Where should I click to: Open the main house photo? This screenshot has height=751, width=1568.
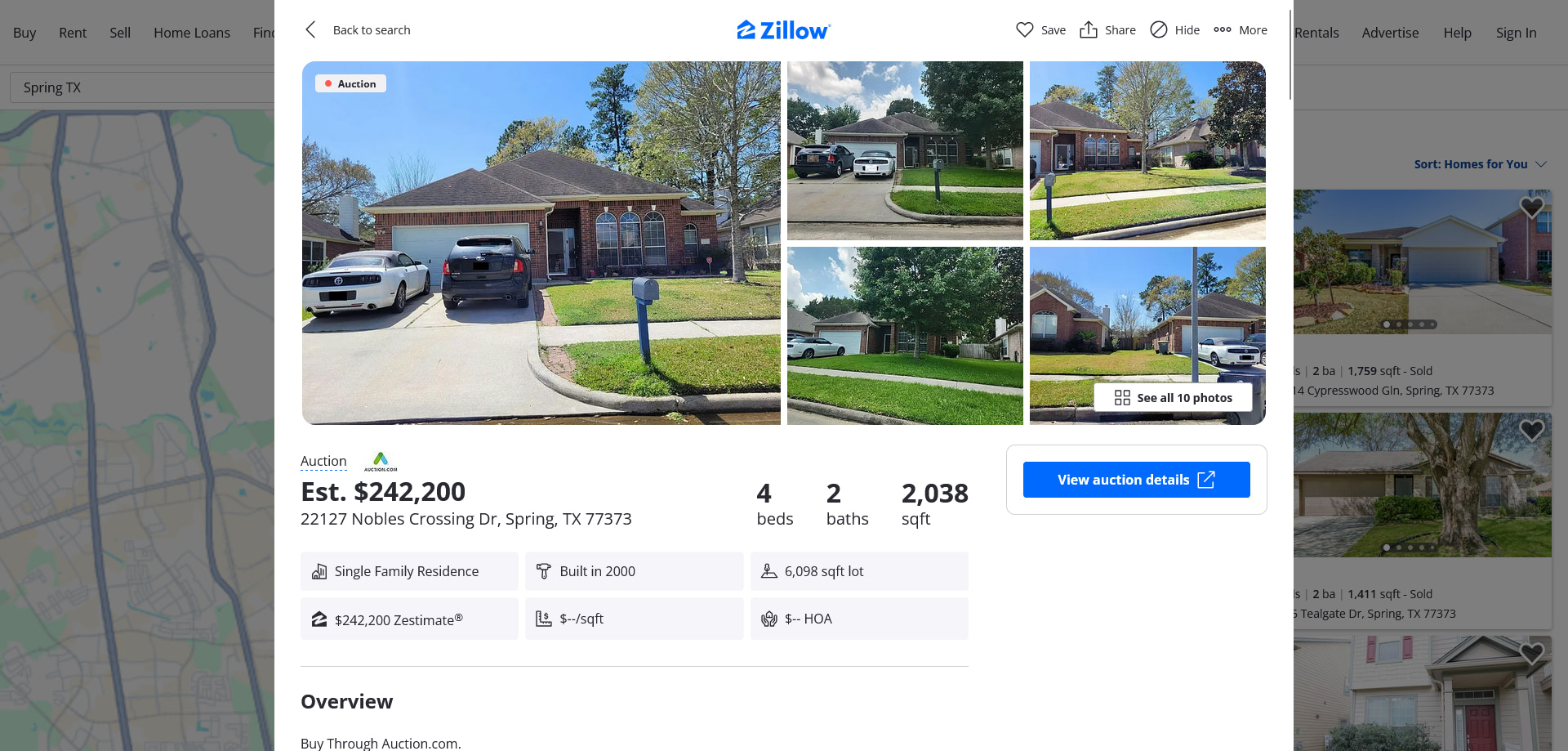541,243
